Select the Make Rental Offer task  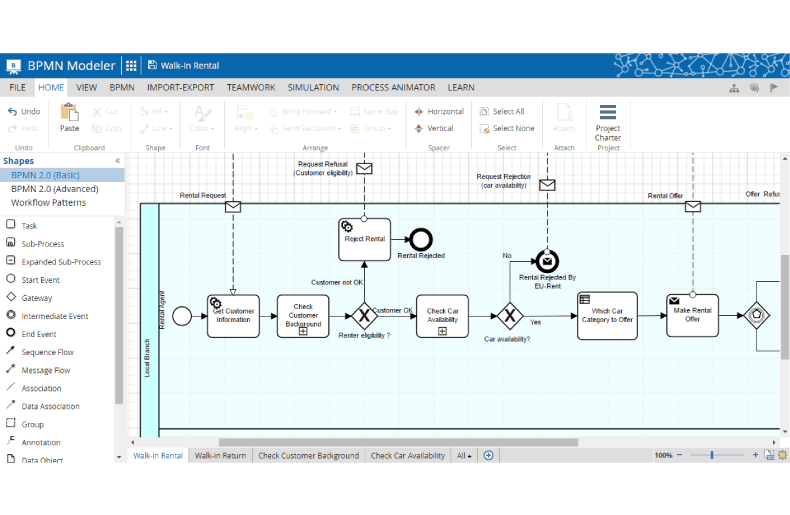(693, 316)
